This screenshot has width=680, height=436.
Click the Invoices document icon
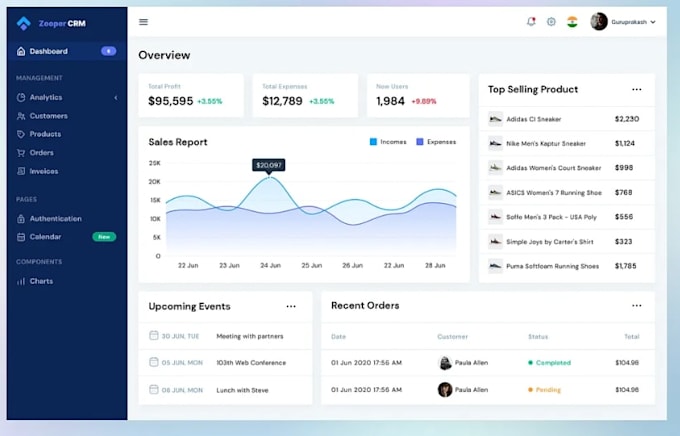pyautogui.click(x=21, y=171)
